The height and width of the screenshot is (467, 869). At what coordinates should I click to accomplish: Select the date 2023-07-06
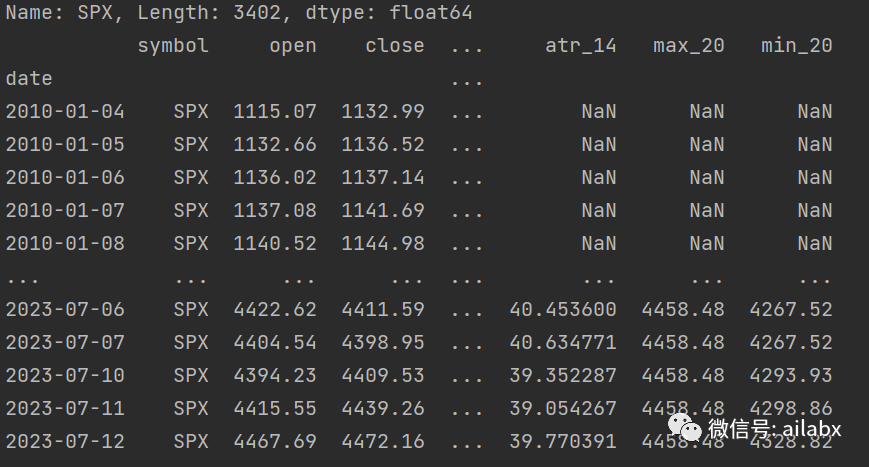65,310
